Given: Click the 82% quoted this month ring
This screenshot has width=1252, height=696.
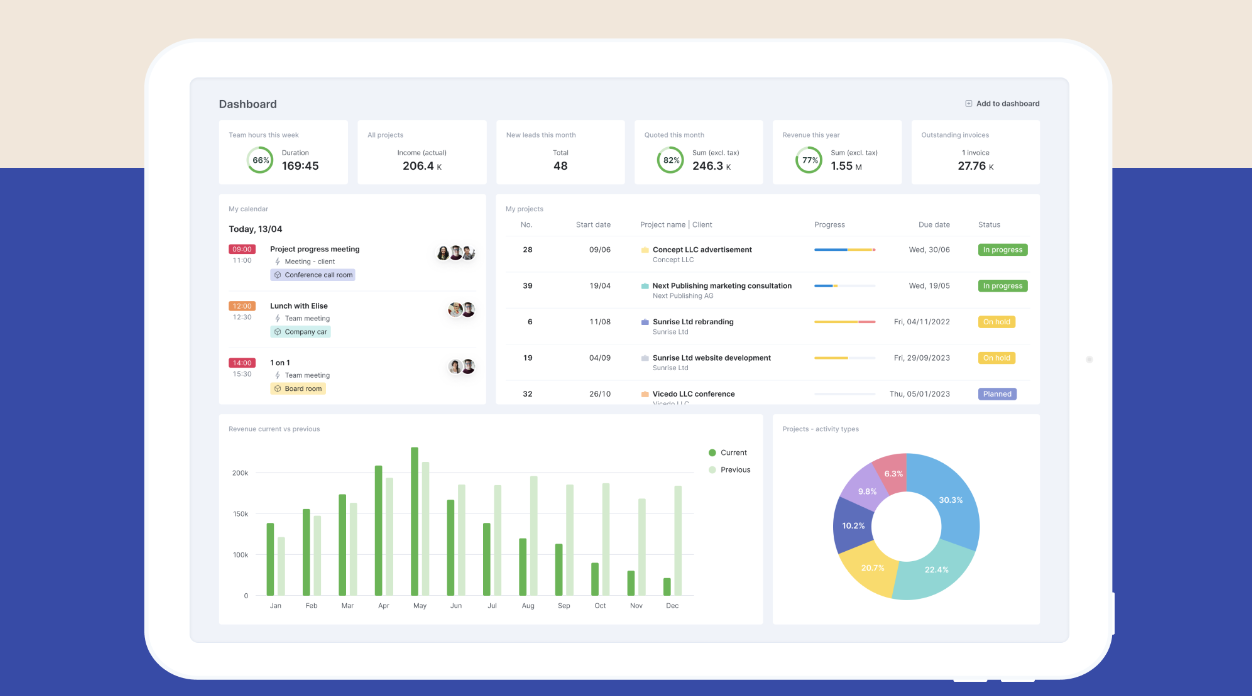Looking at the screenshot, I should tap(671, 160).
